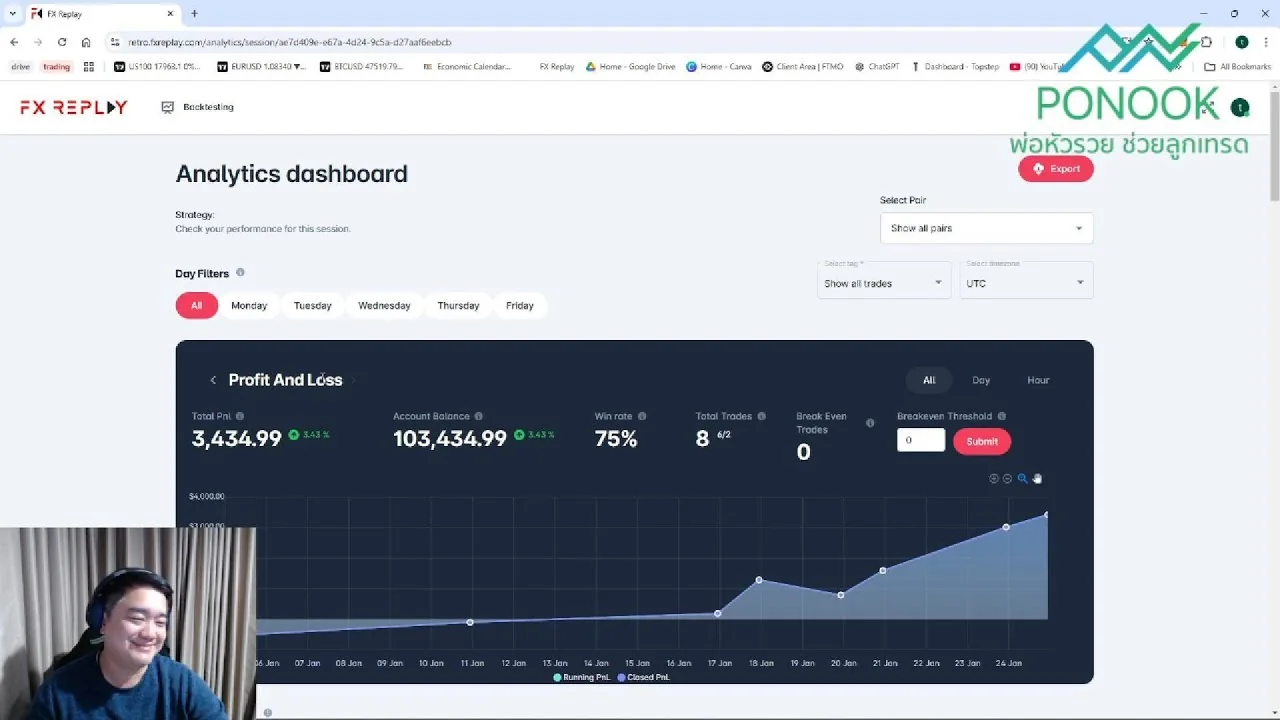Go to previous chart with left chevron
1280x720 pixels.
pyautogui.click(x=213, y=380)
